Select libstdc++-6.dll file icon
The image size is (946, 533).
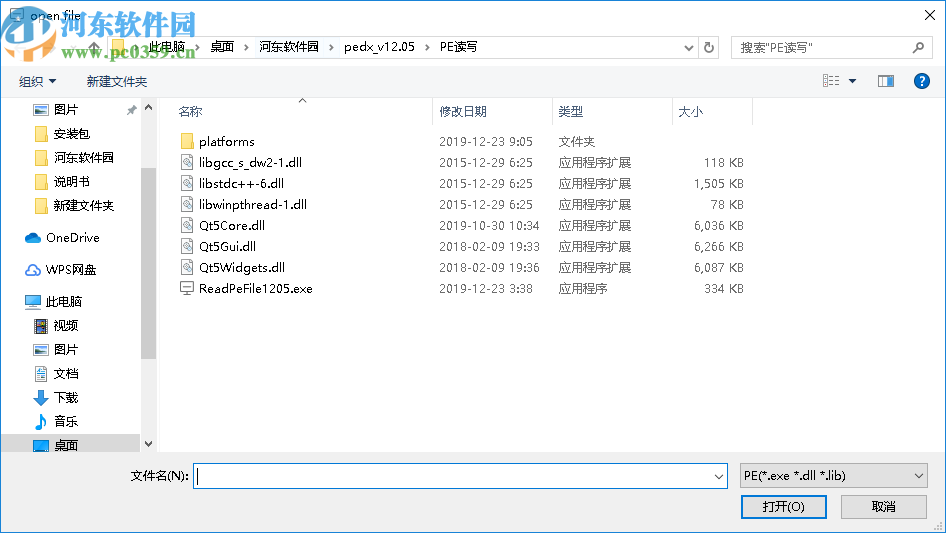[x=187, y=184]
